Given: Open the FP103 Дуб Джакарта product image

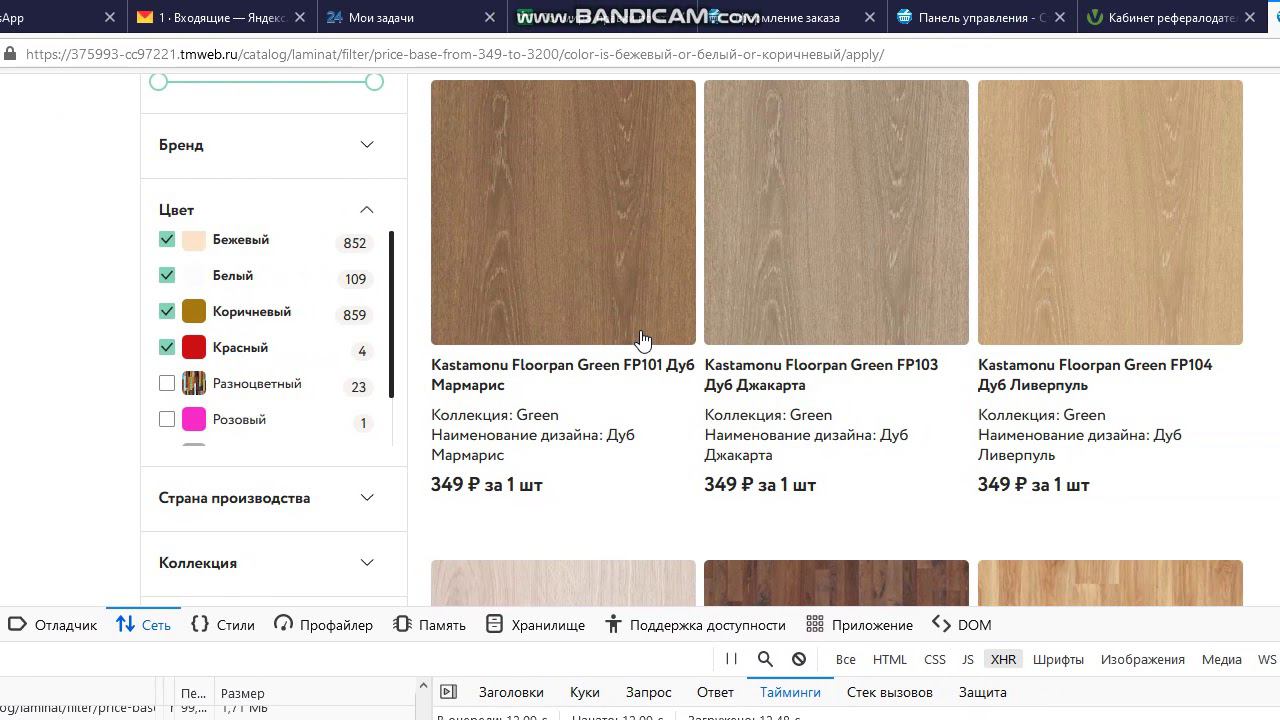Looking at the screenshot, I should click(836, 212).
